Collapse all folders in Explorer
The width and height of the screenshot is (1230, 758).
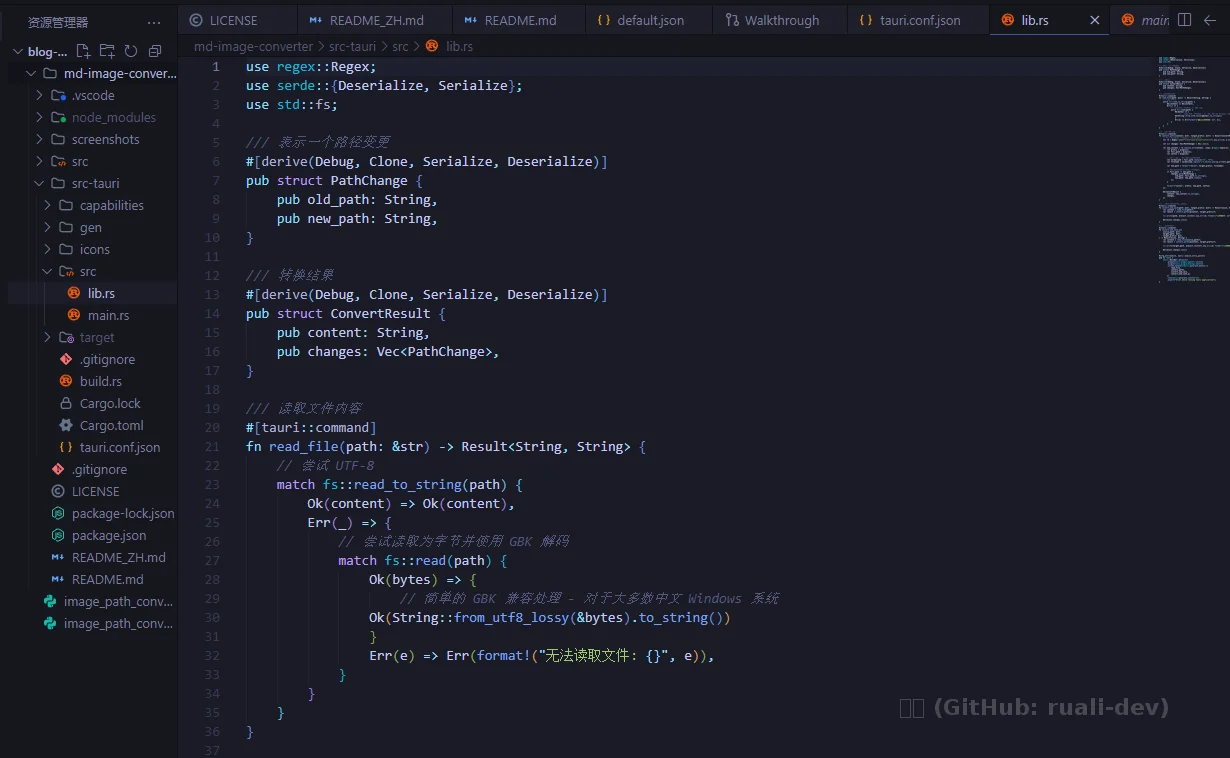pos(154,50)
